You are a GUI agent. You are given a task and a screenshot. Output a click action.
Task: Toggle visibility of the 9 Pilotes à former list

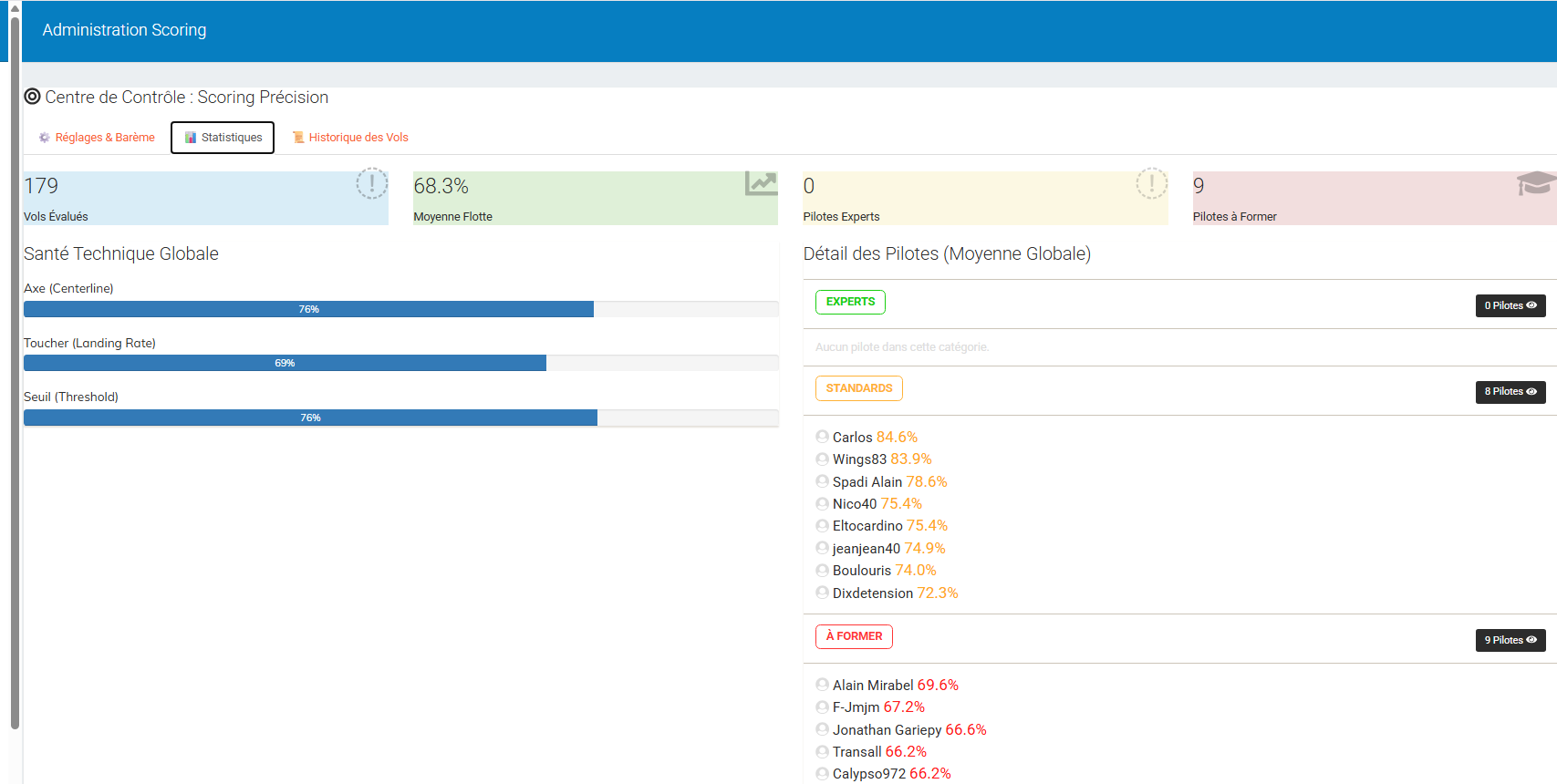click(x=1510, y=640)
